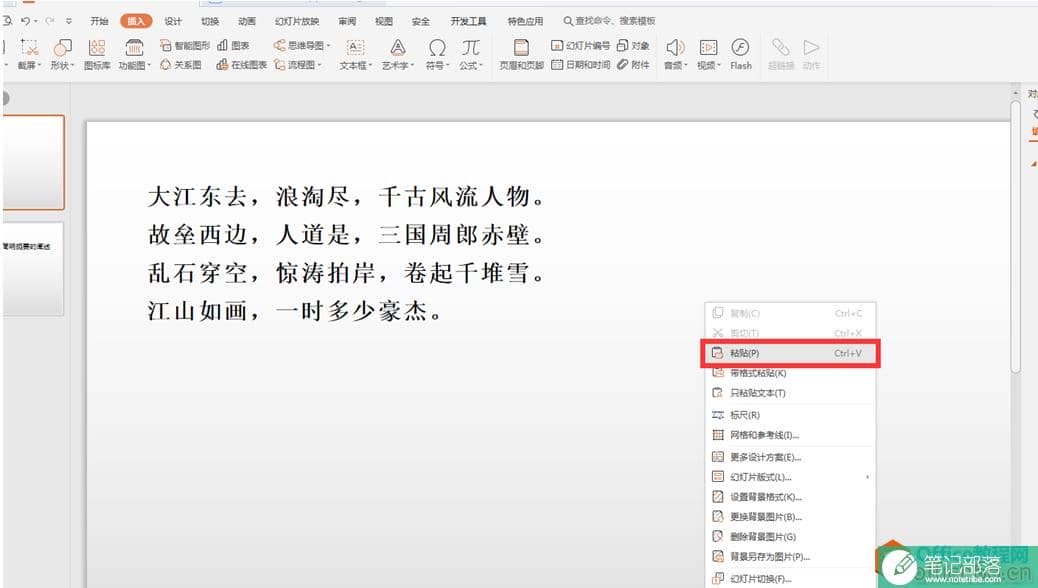The image size is (1038, 588).
Task: Switch to the 特色应用 tab
Action: click(526, 21)
